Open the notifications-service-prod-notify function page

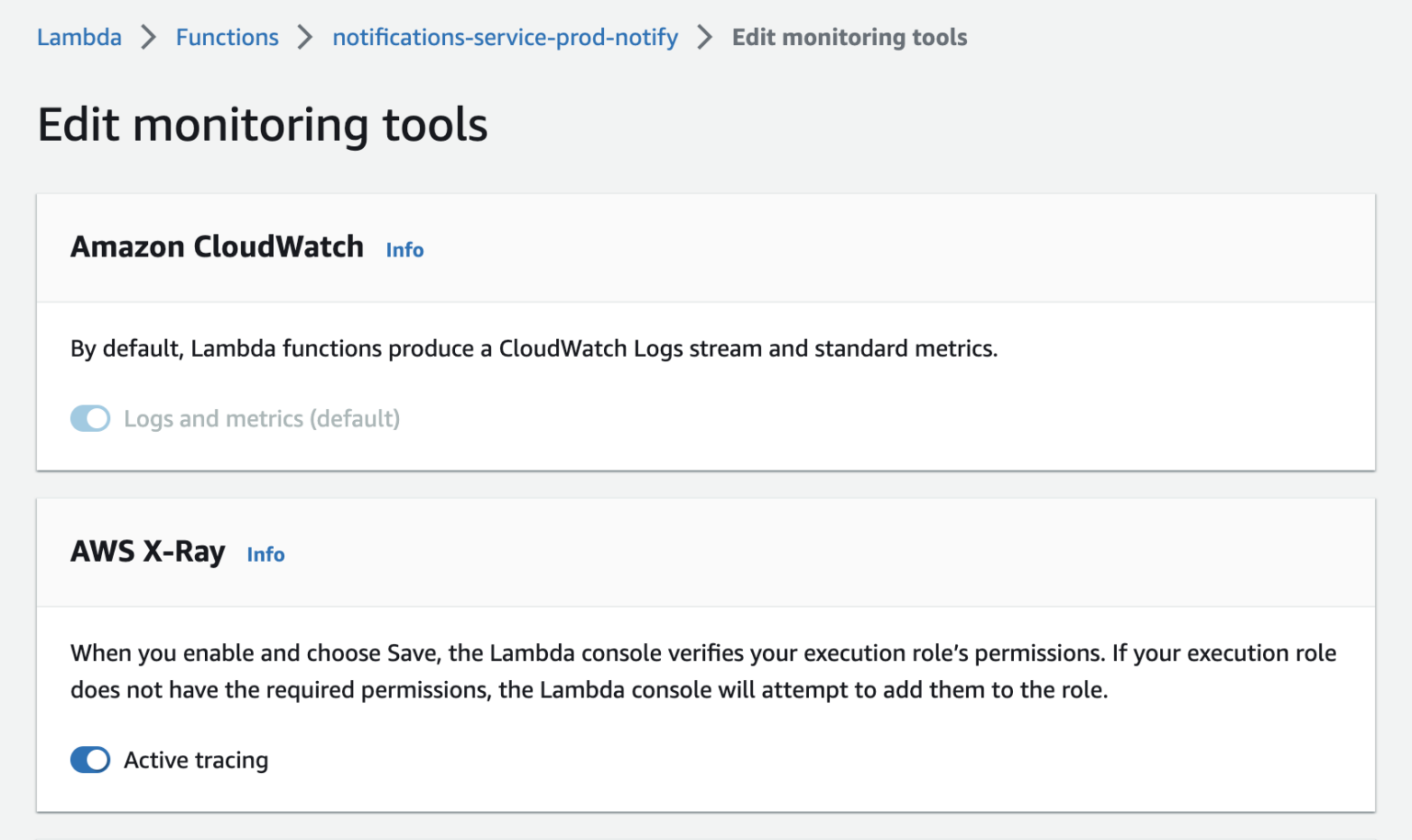(x=505, y=37)
